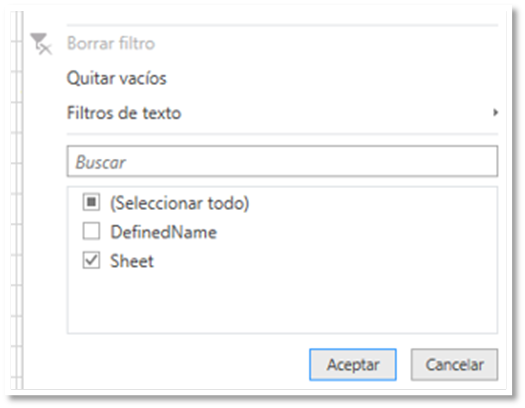Select the DefinedName list item label
The width and height of the screenshot is (525, 408).
[x=164, y=232]
